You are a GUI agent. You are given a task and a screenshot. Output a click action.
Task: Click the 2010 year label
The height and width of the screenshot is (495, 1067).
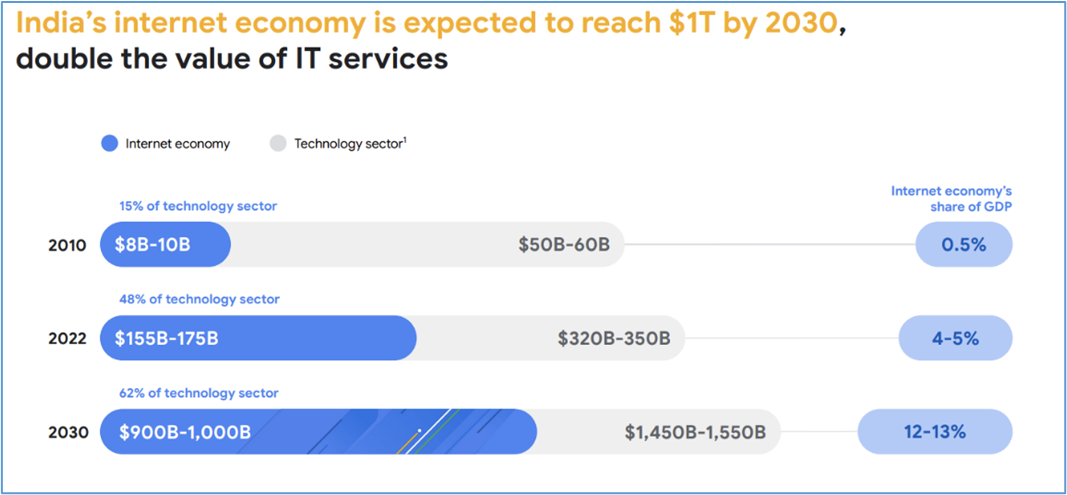pos(67,245)
